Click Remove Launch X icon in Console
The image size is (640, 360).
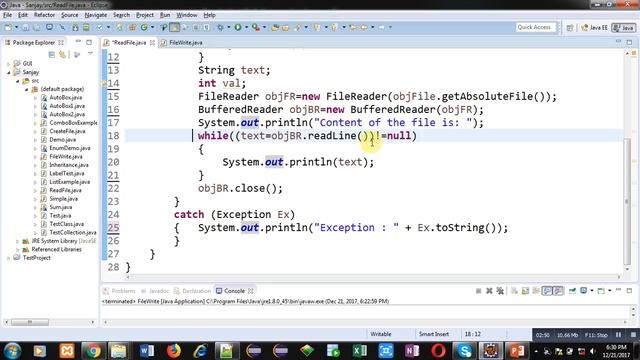489,291
